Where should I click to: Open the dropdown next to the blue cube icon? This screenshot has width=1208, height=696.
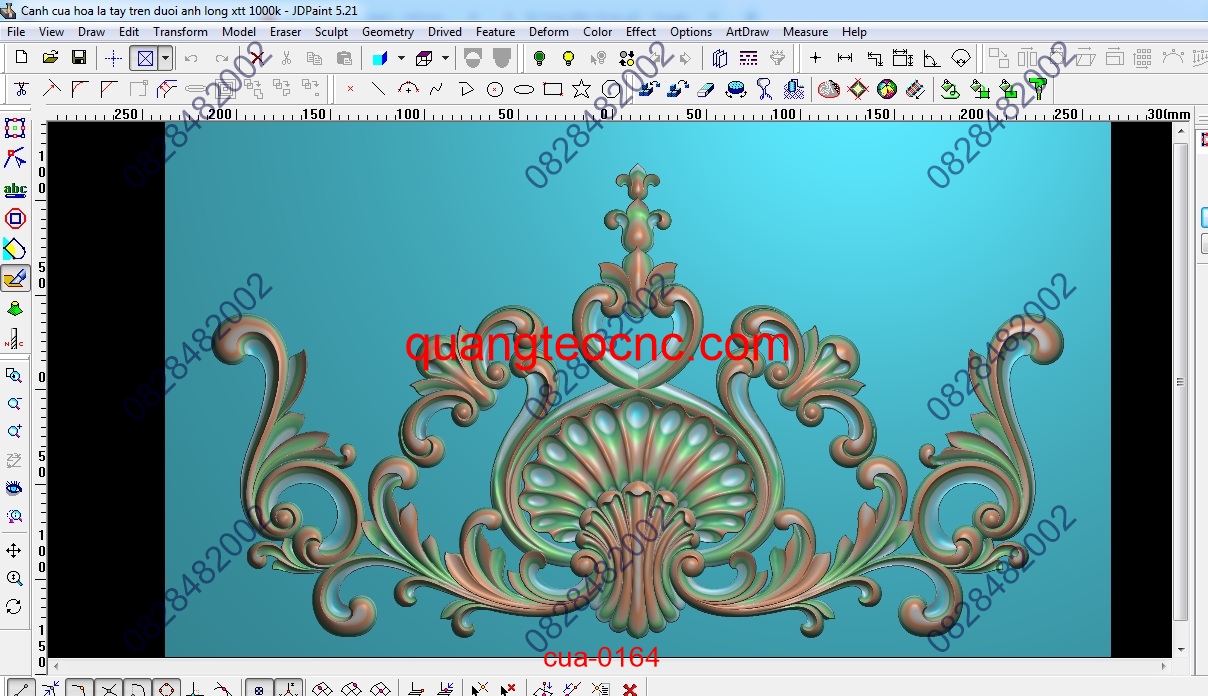401,58
